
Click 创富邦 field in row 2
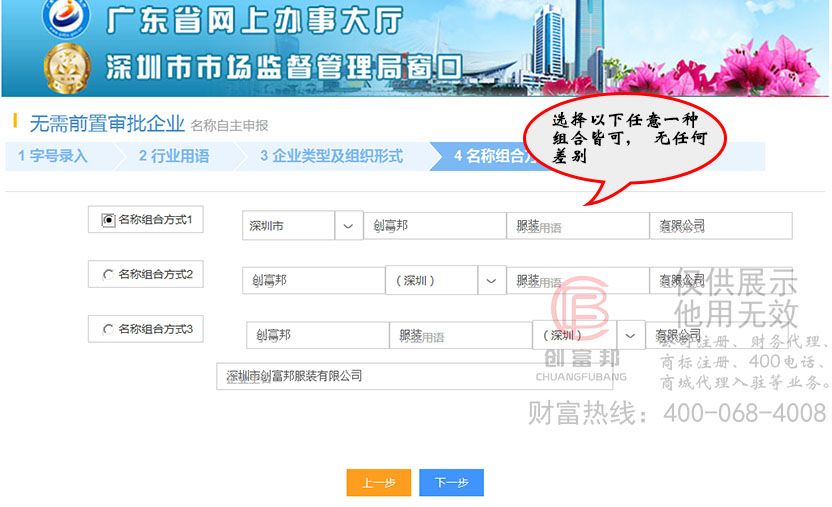point(314,281)
